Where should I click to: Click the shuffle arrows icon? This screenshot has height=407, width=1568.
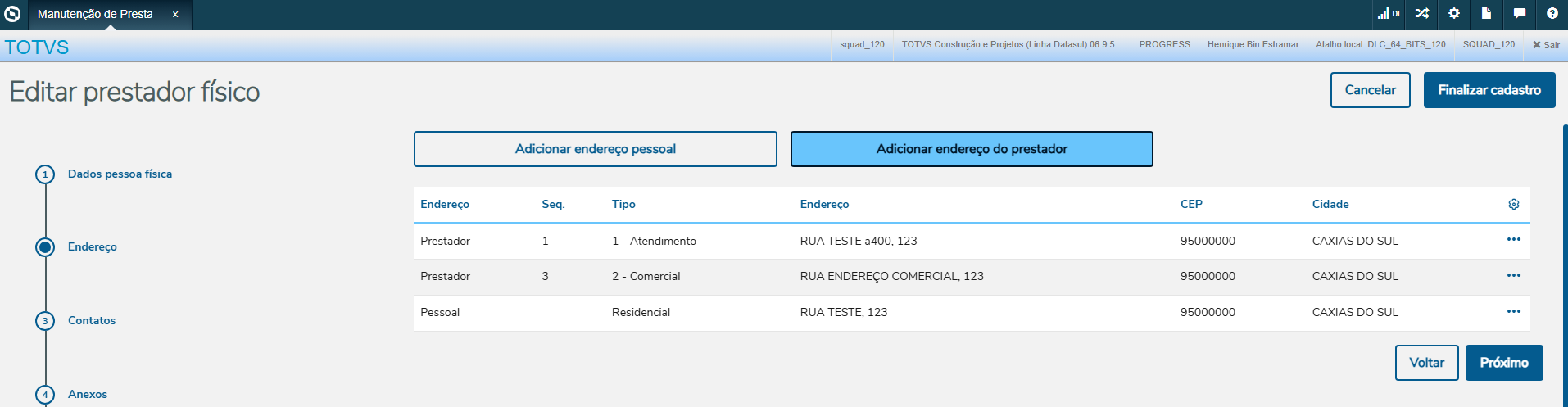pos(1422,14)
